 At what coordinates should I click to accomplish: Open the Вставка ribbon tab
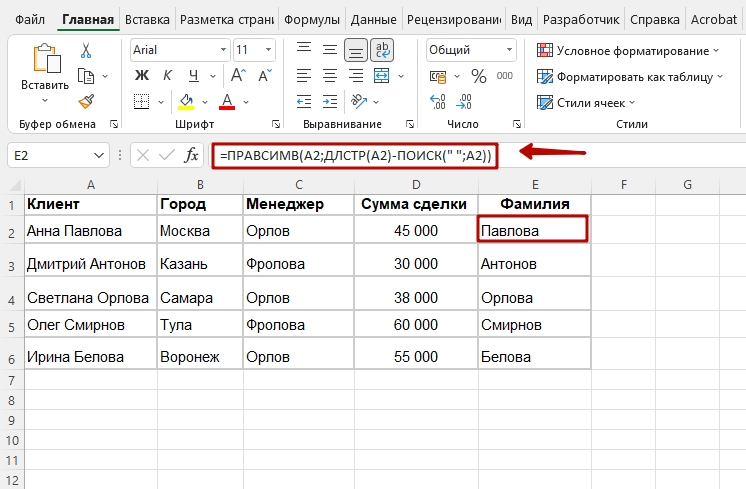147,19
